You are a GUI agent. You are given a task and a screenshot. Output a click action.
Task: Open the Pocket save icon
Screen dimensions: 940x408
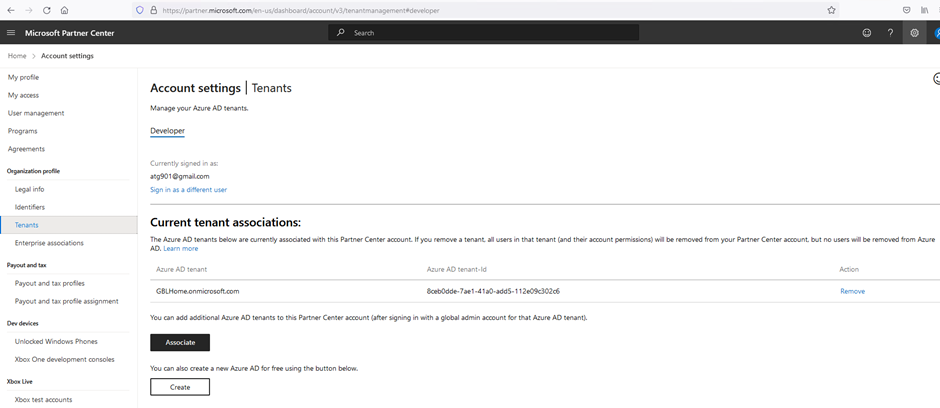point(907,10)
